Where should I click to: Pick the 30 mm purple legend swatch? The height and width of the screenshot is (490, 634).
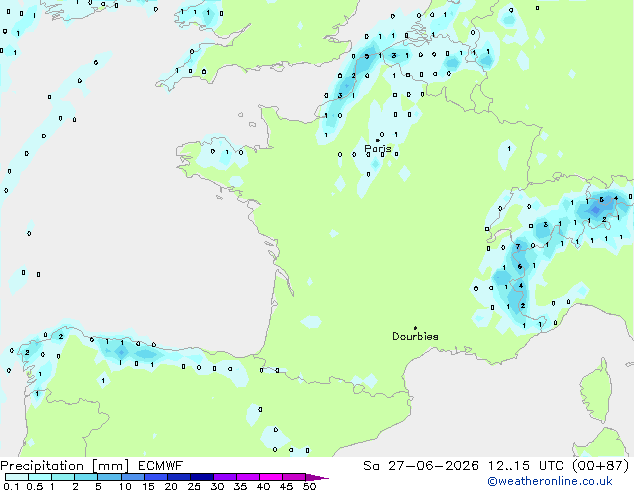point(225,477)
